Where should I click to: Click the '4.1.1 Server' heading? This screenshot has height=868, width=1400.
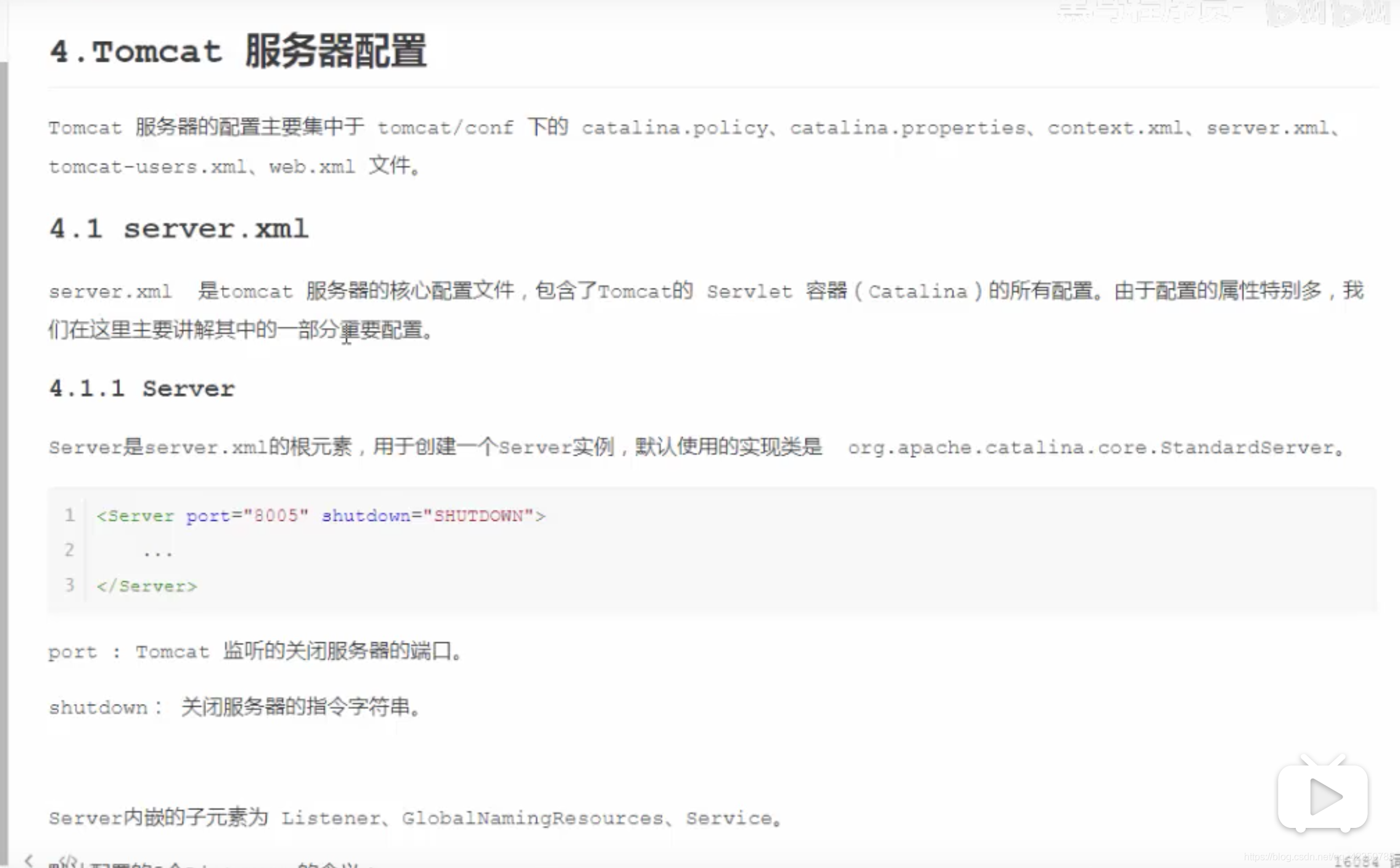[x=142, y=388]
